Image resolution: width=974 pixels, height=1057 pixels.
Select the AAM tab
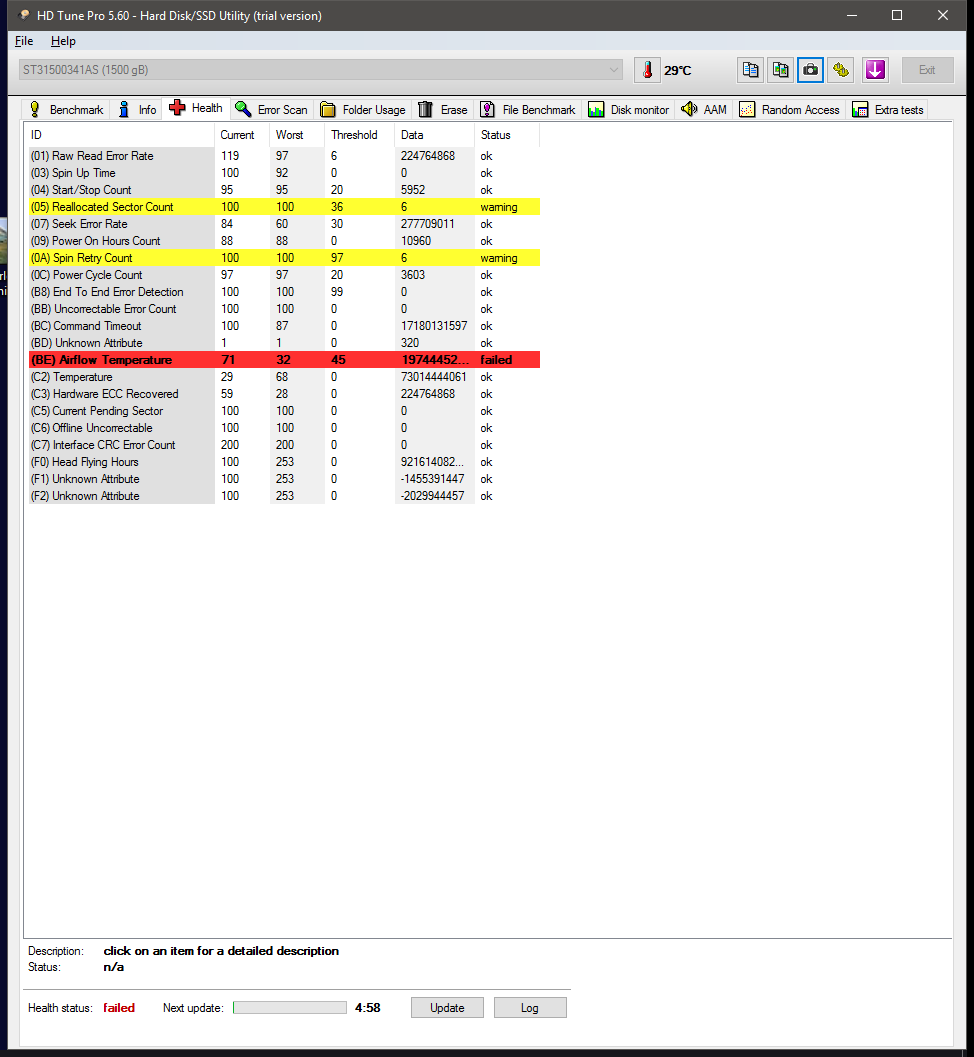pyautogui.click(x=704, y=110)
